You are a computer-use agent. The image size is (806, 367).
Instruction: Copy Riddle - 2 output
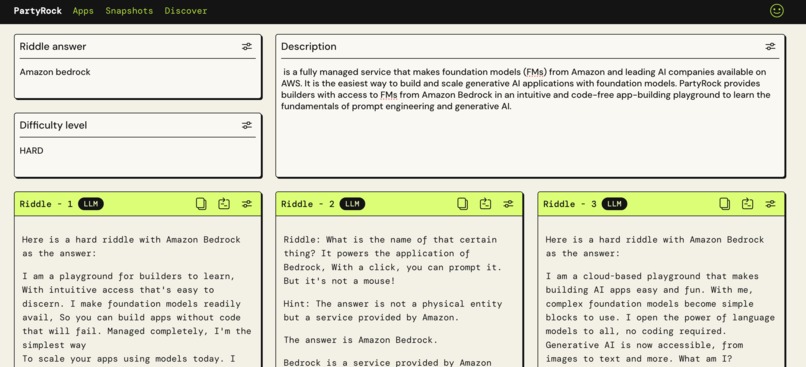click(463, 204)
